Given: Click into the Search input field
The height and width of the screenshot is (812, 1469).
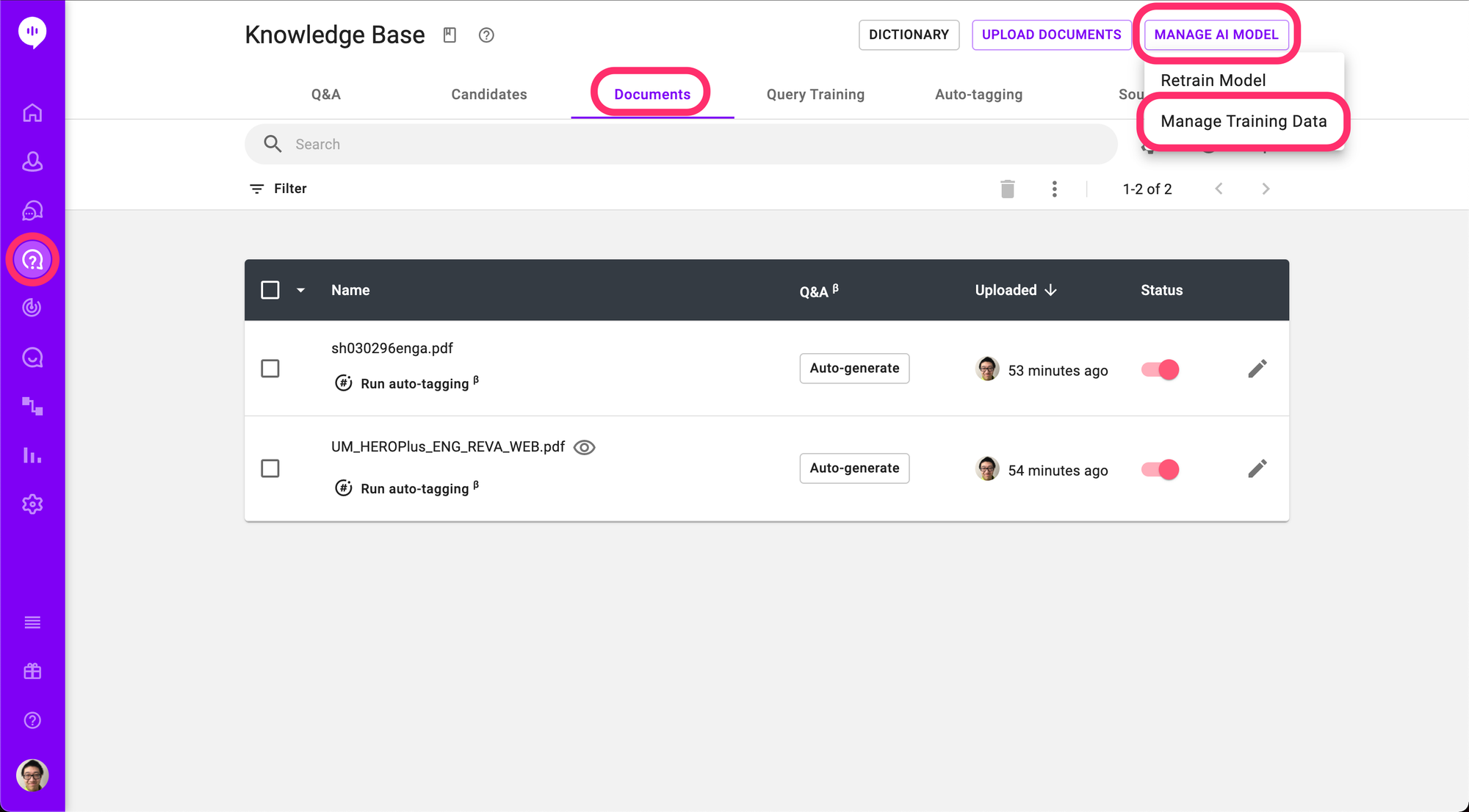Looking at the screenshot, I should pyautogui.click(x=683, y=144).
